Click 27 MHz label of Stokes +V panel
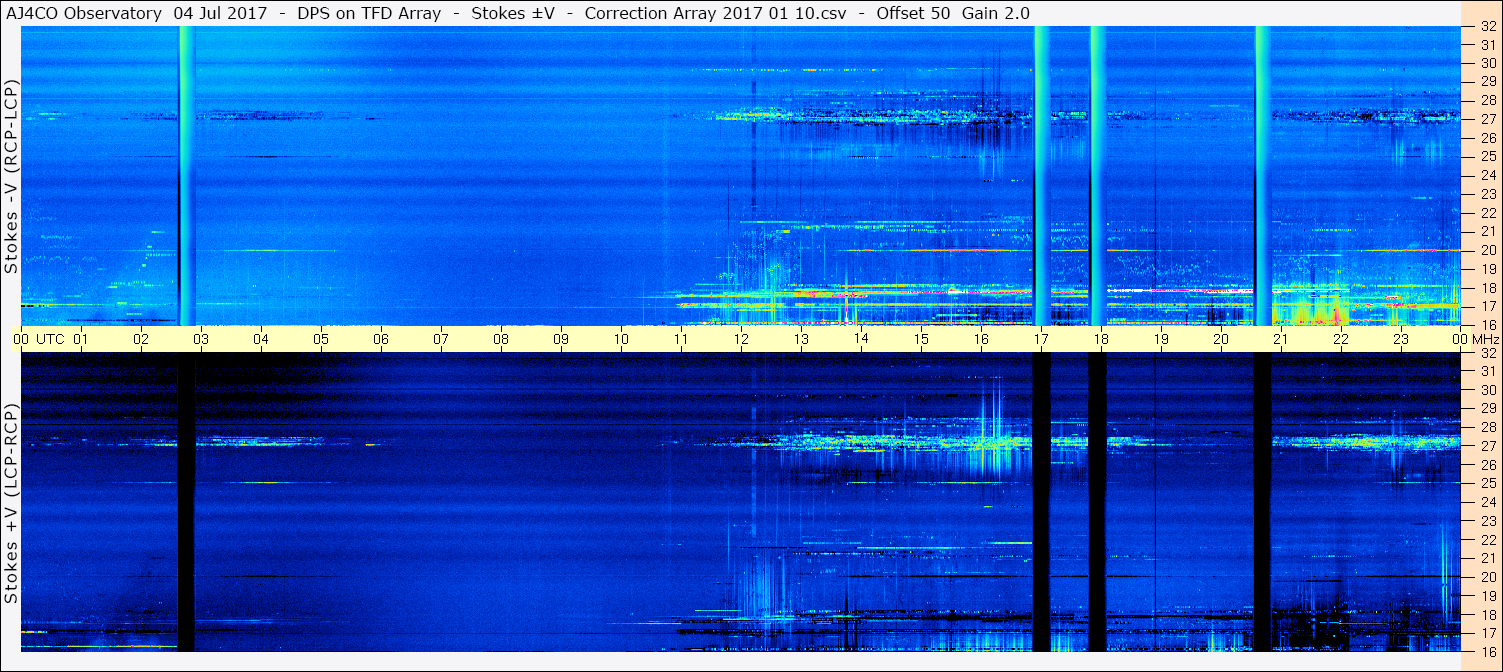The width and height of the screenshot is (1503, 672). click(x=1487, y=447)
